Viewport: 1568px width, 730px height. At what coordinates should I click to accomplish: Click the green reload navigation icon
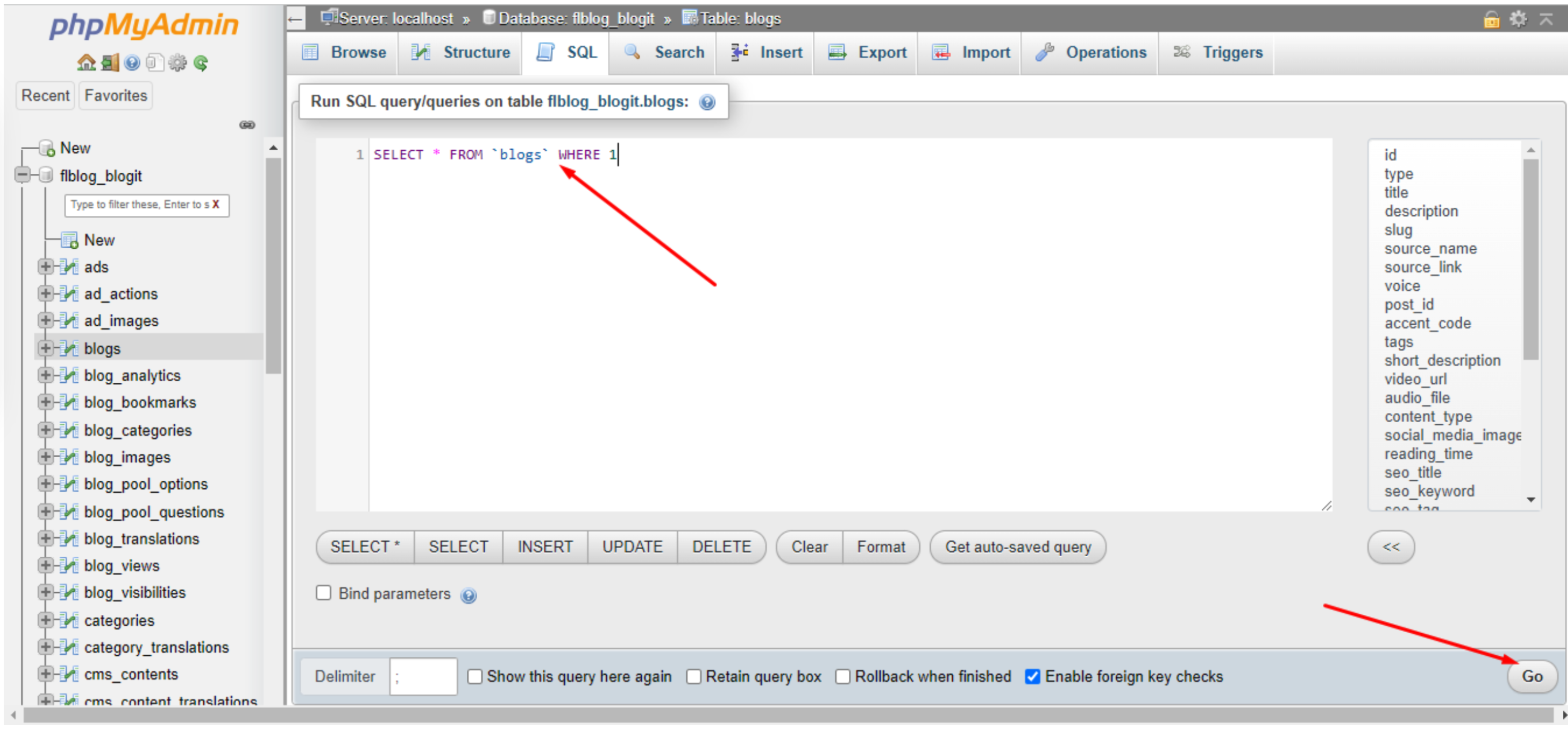(x=201, y=63)
